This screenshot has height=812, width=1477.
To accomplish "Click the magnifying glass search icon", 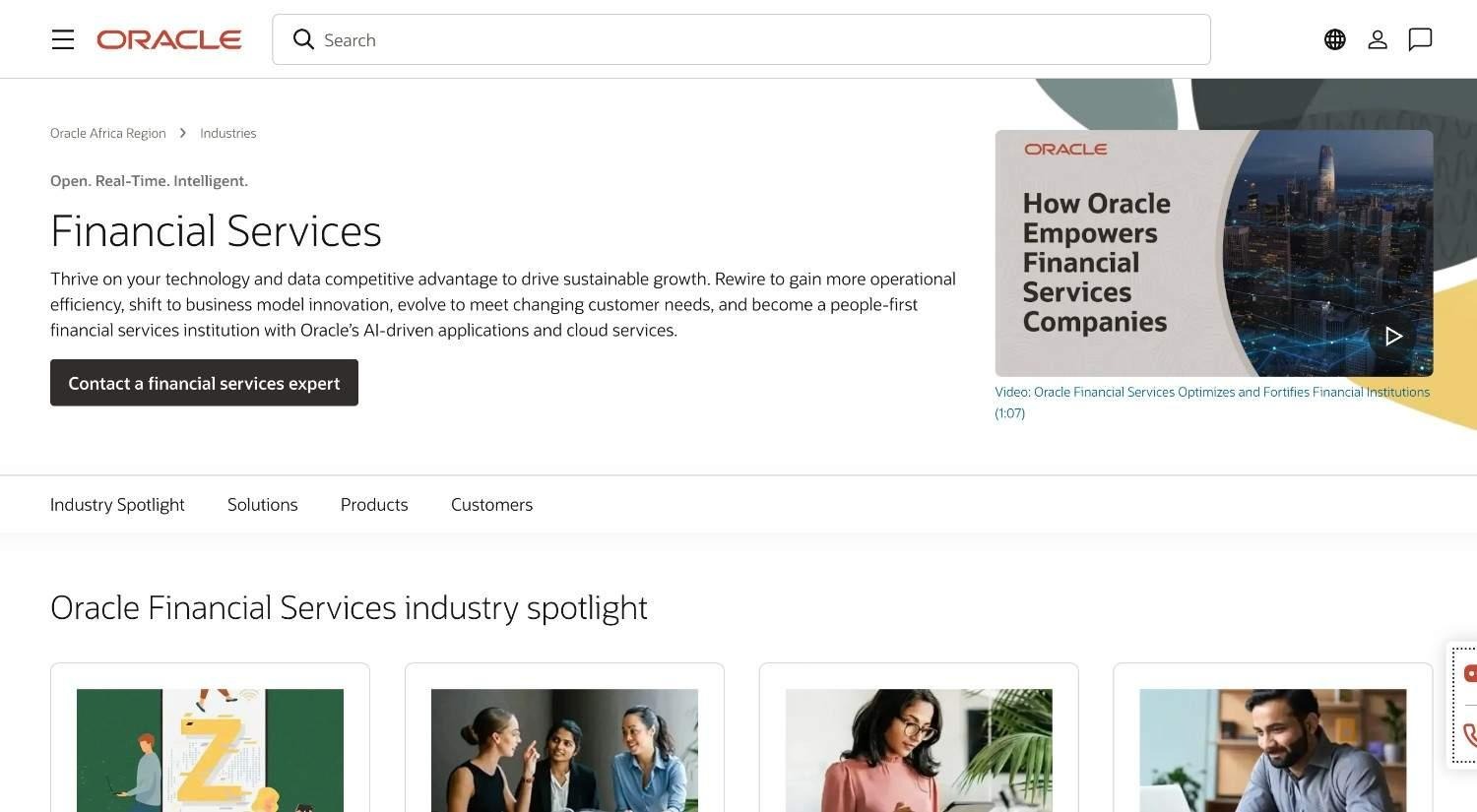I will coord(303,39).
